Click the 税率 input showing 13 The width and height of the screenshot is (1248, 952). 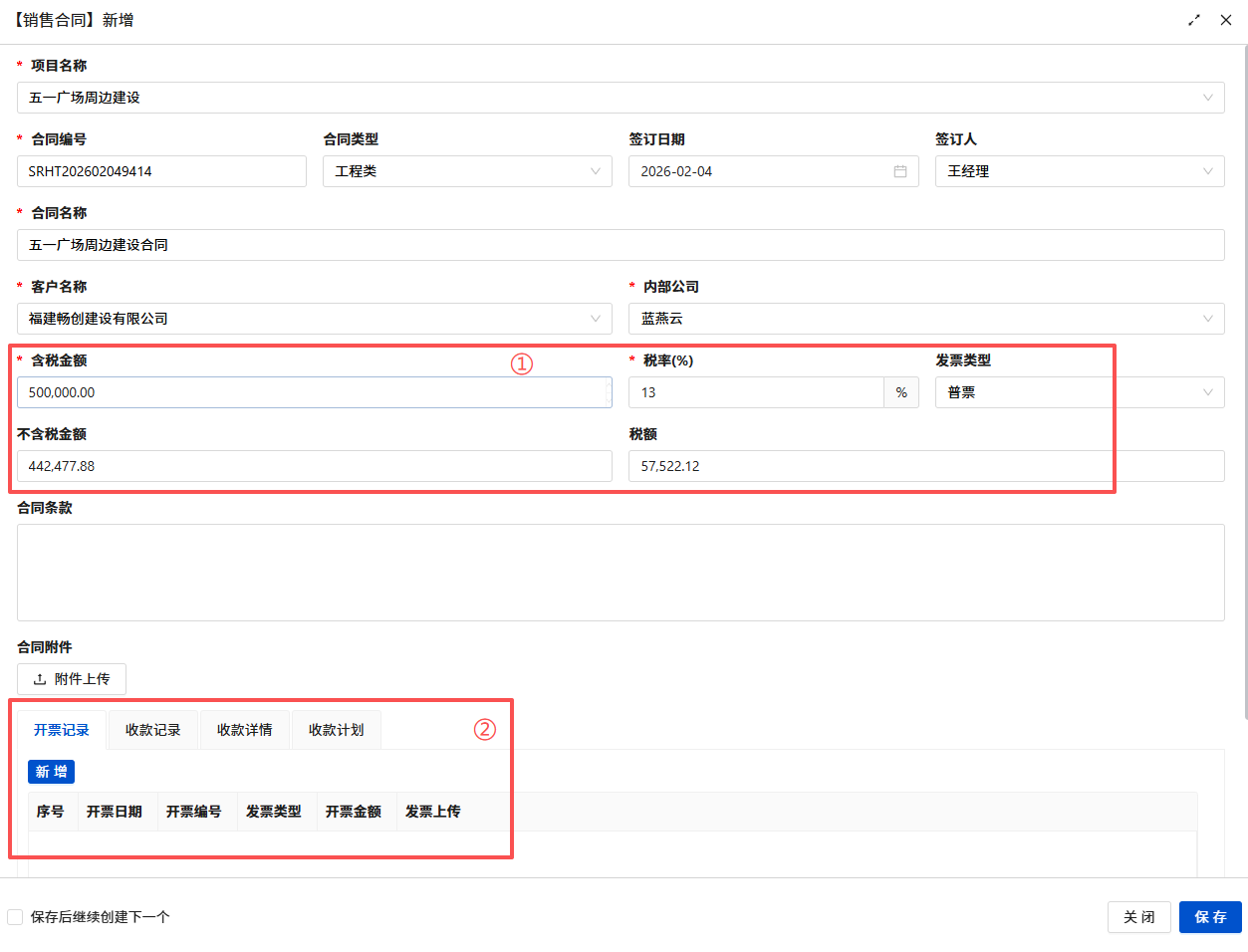pos(756,392)
